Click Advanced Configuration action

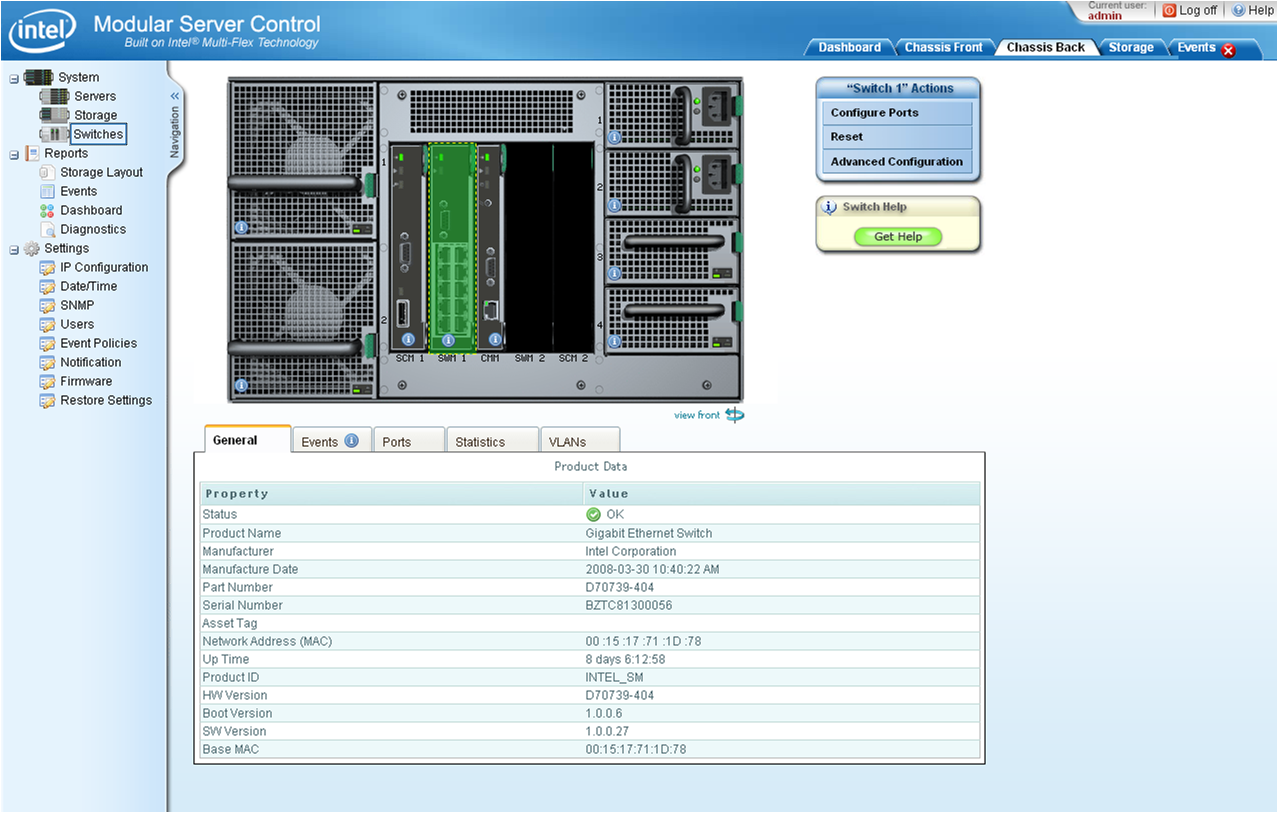coord(896,162)
